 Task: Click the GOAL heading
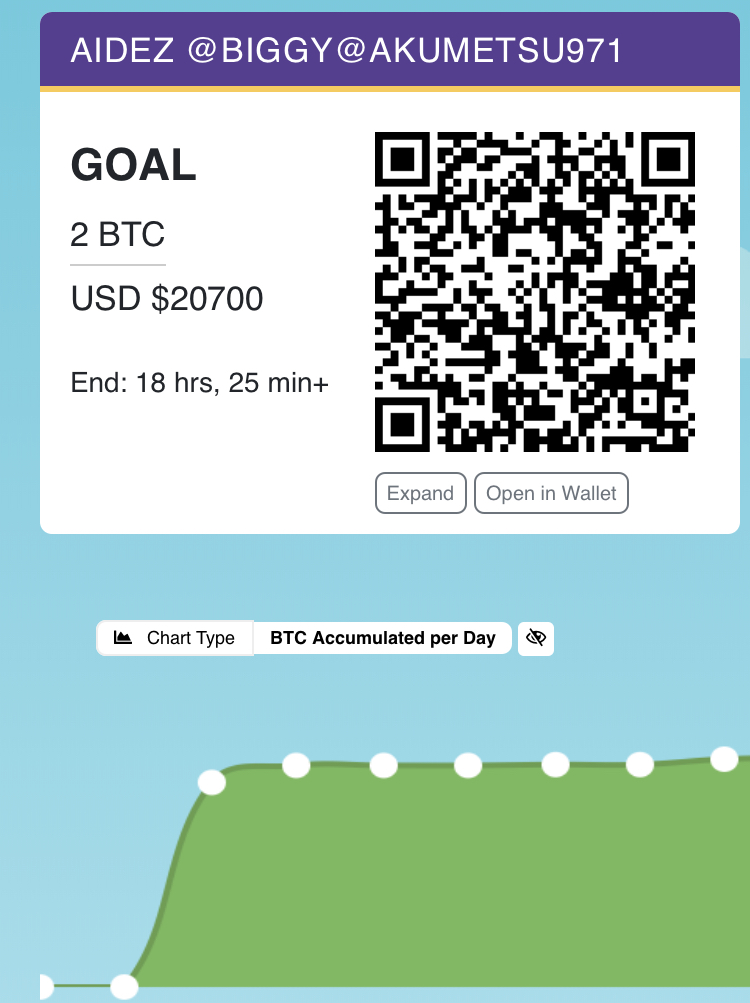pyautogui.click(x=133, y=165)
